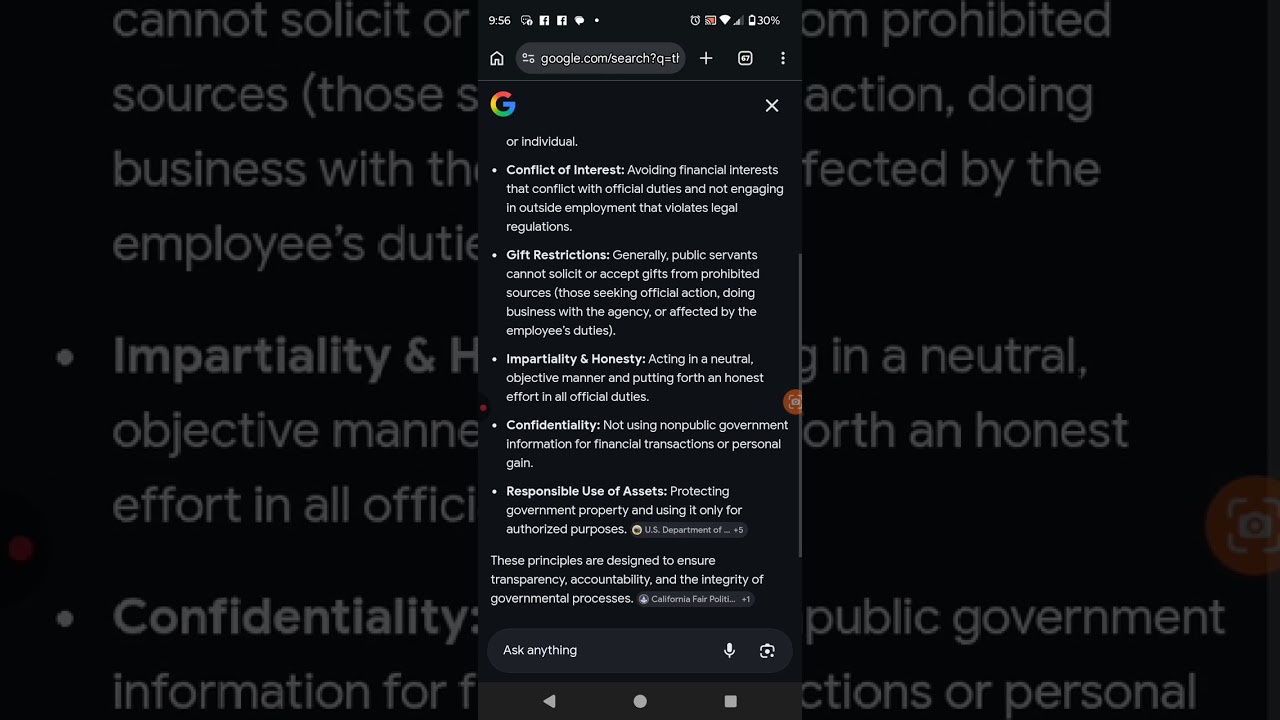
Task: Click the google.com URL address bar
Action: pos(600,58)
